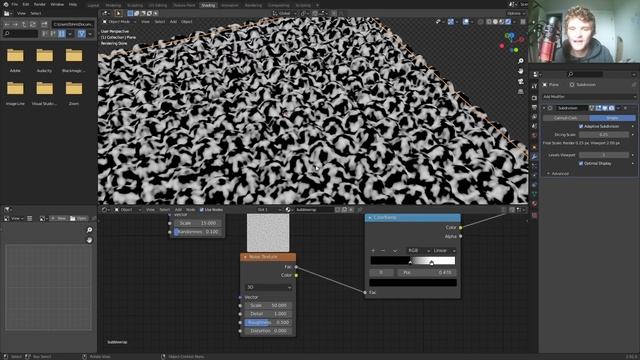Create a new folder in file browser
The image size is (640, 360).
(44, 24)
